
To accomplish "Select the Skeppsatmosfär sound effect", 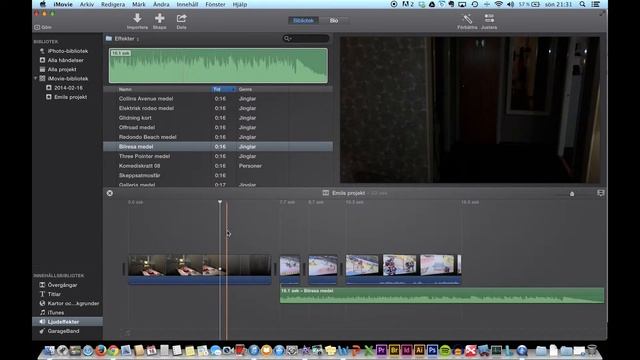I will 218,176.
